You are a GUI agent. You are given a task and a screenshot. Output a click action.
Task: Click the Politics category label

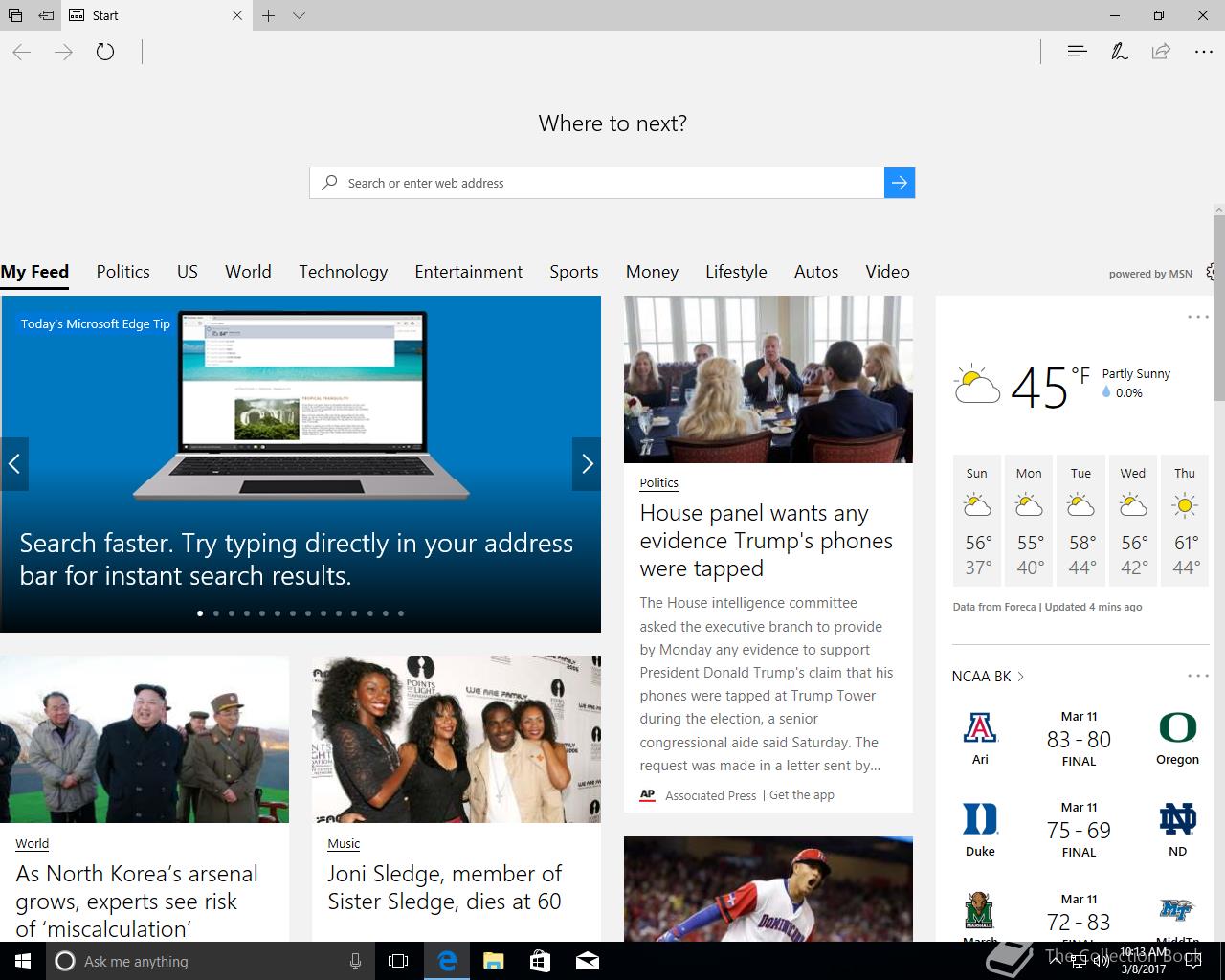(x=658, y=483)
